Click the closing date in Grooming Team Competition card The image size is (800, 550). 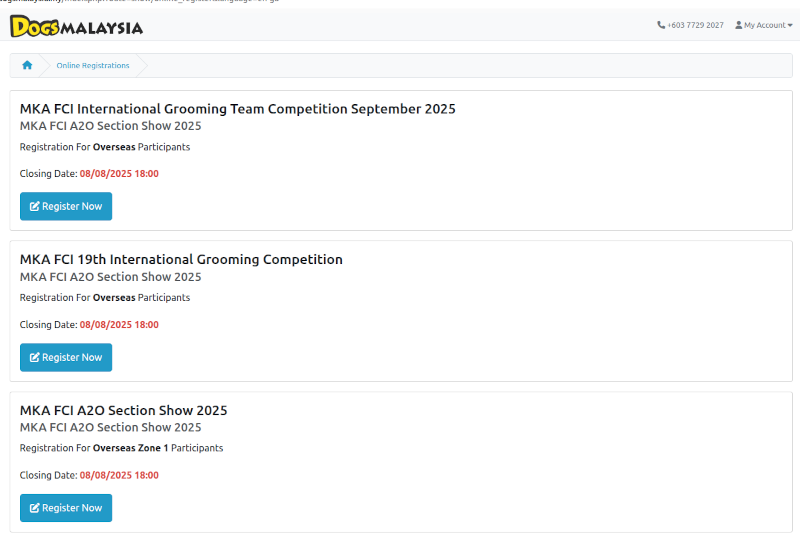(119, 173)
